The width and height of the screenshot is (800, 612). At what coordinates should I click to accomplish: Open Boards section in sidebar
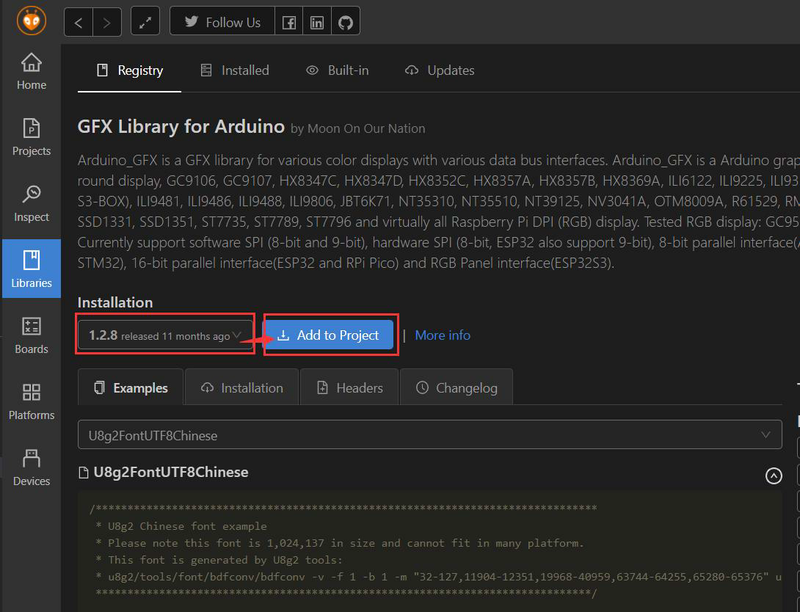point(31,335)
